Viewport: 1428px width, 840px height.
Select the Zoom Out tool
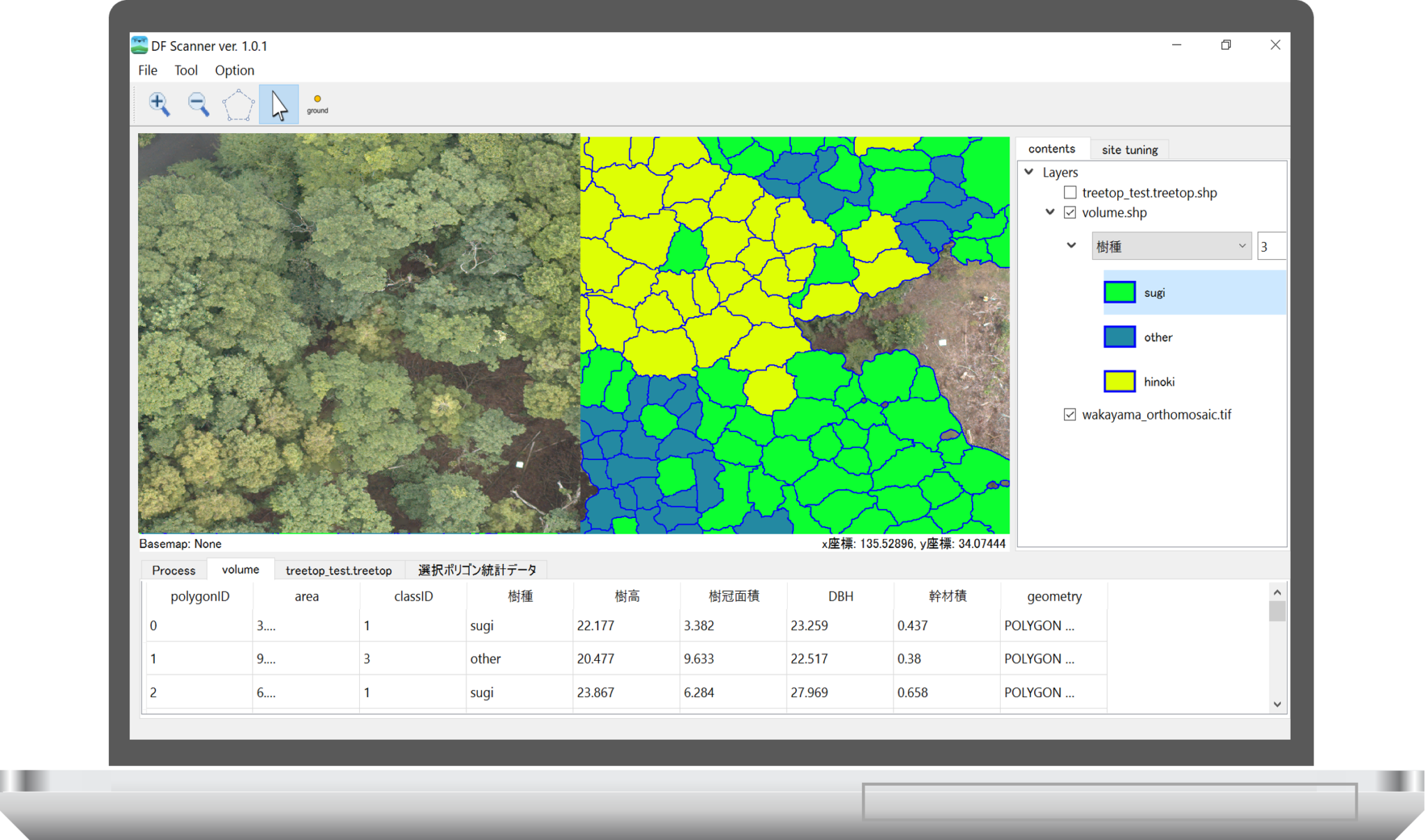coord(199,104)
